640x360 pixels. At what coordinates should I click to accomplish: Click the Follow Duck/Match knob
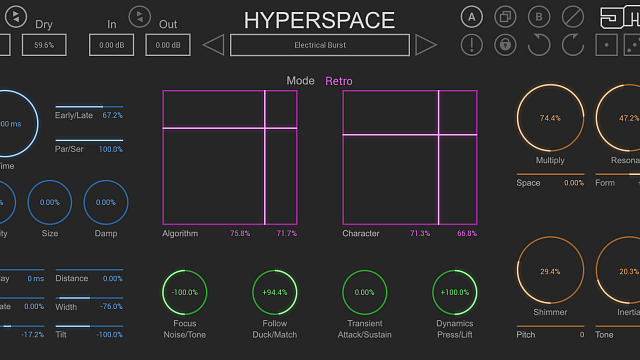click(275, 292)
